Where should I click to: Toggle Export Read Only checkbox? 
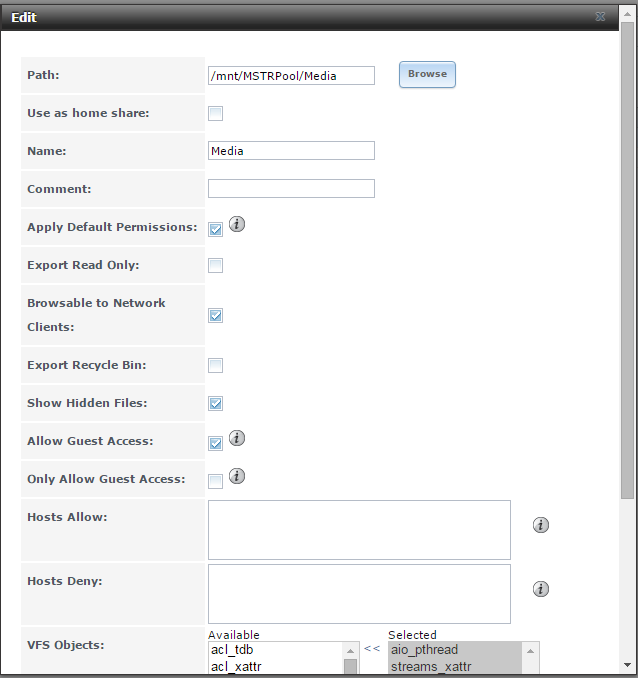tap(215, 265)
